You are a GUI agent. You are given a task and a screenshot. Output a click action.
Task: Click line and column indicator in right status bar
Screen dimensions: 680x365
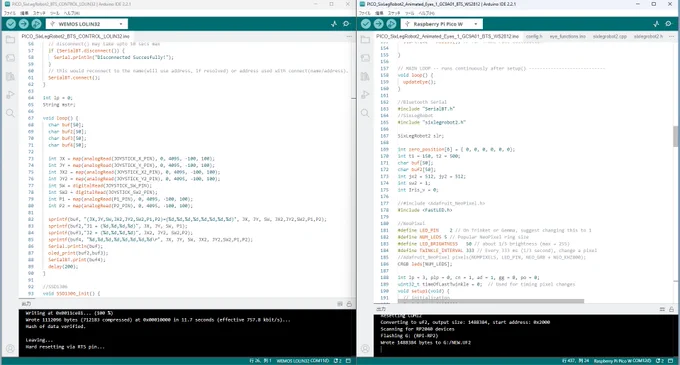[575, 361]
